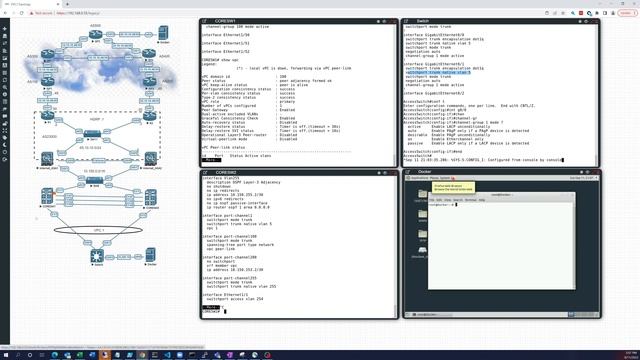Screen dimensions: 640x360
Task: Open Startup-configs from the lab sidebar
Action: tap(4, 51)
